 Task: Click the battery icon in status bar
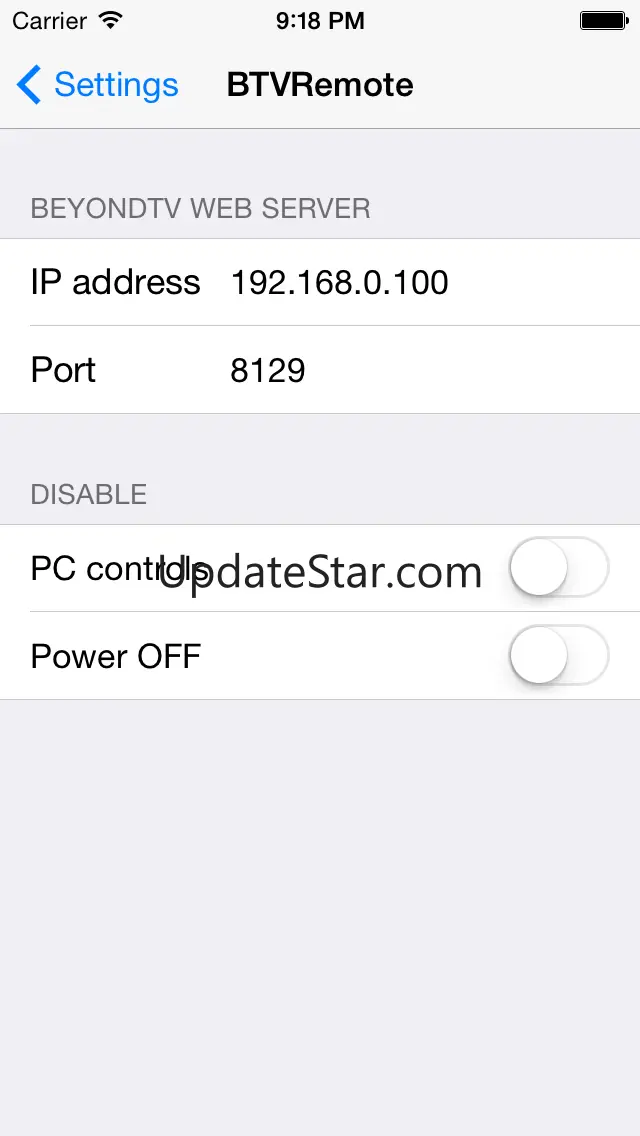pyautogui.click(x=603, y=20)
